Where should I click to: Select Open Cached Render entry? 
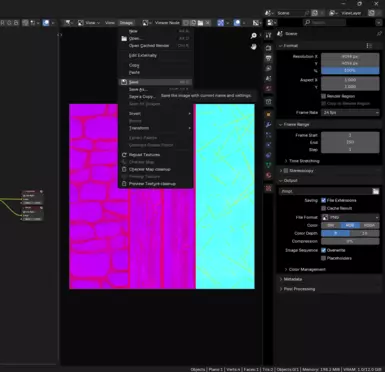(155, 46)
